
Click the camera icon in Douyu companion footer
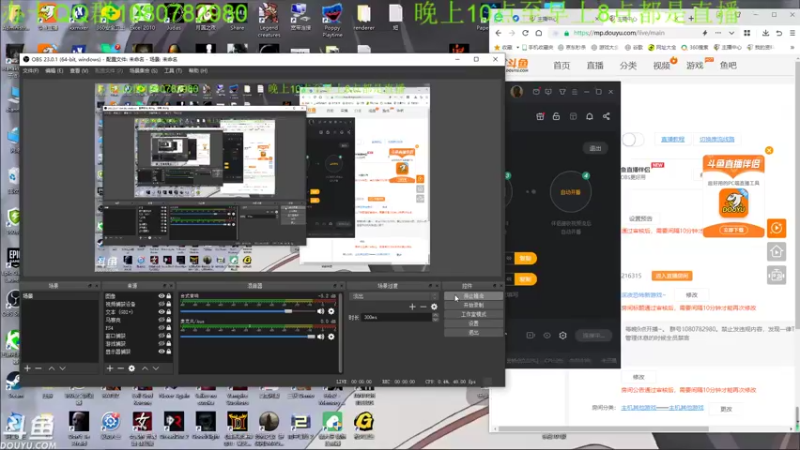(x=531, y=335)
